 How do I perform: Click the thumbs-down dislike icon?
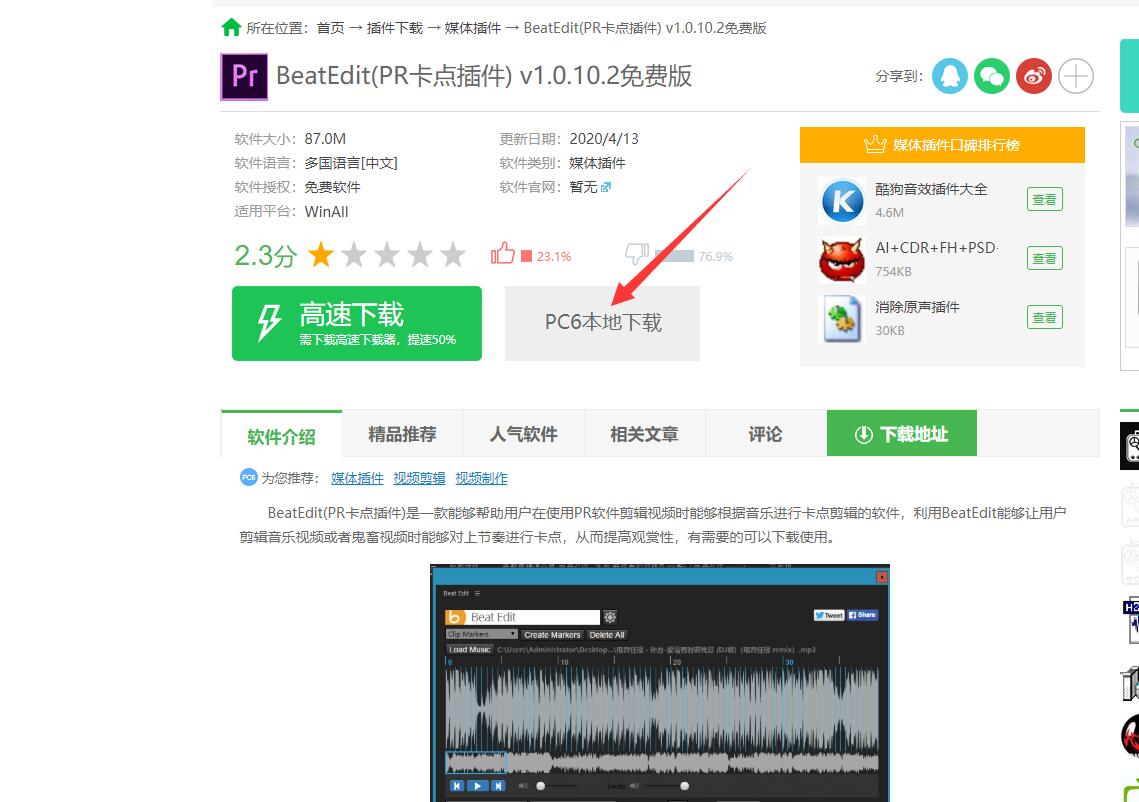pos(637,254)
